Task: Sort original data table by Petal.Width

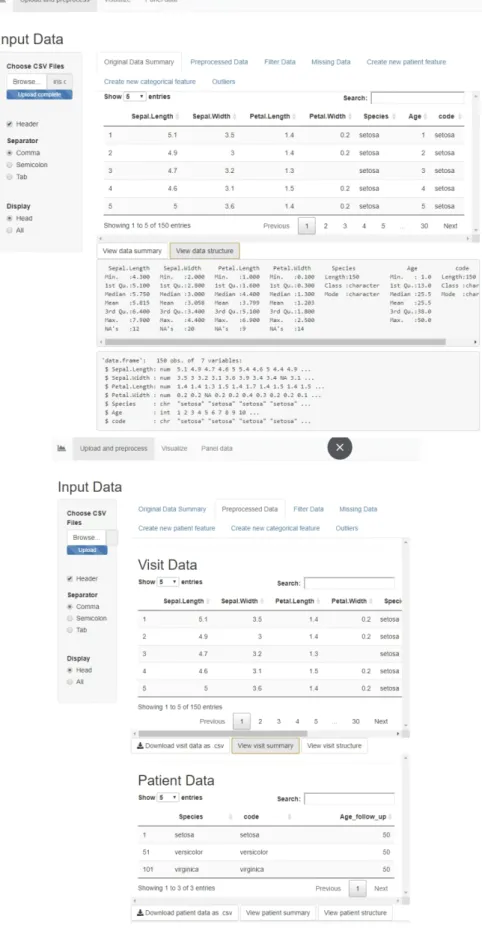Action: pos(330,117)
